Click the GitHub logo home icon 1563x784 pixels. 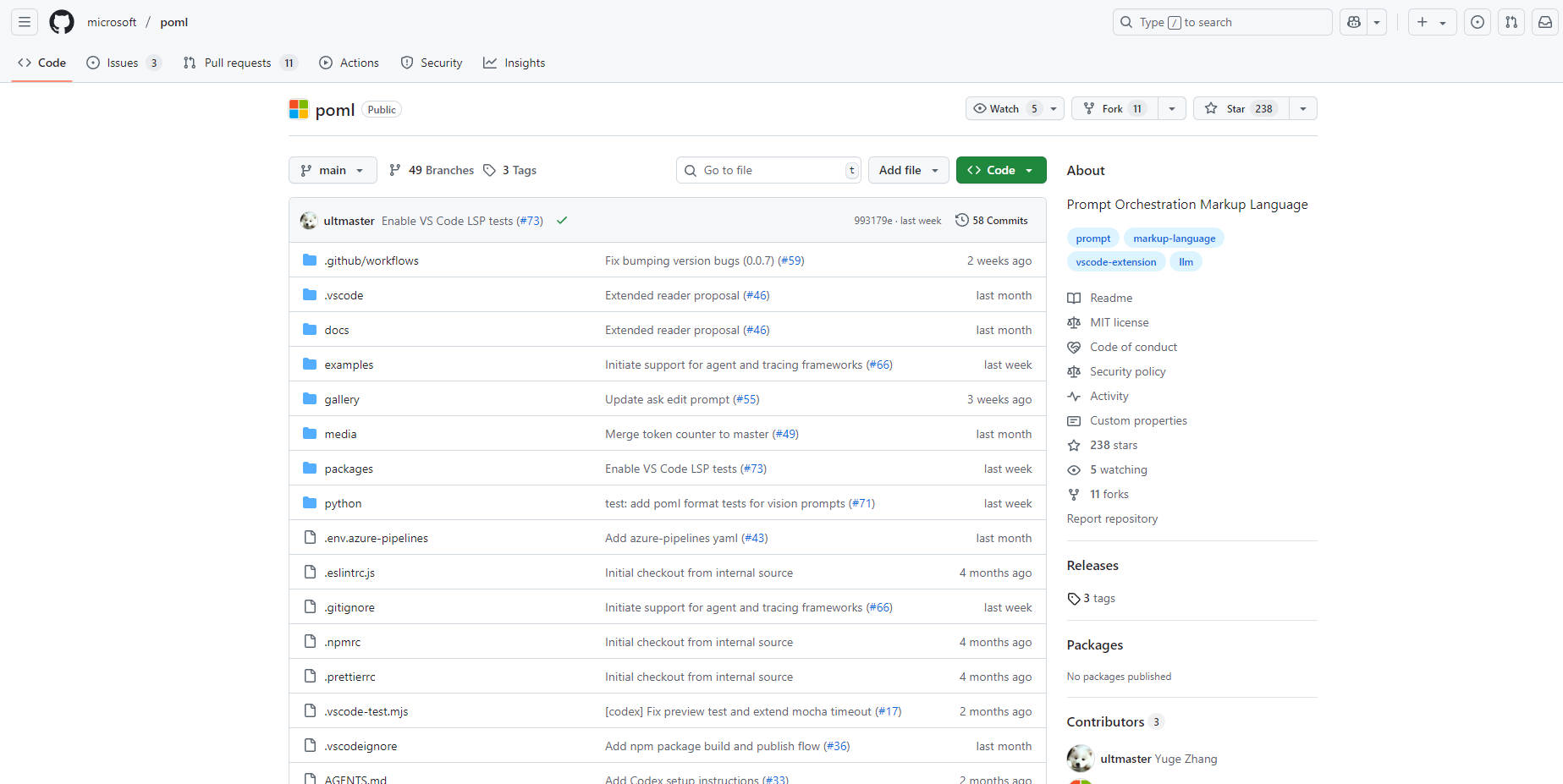click(62, 22)
